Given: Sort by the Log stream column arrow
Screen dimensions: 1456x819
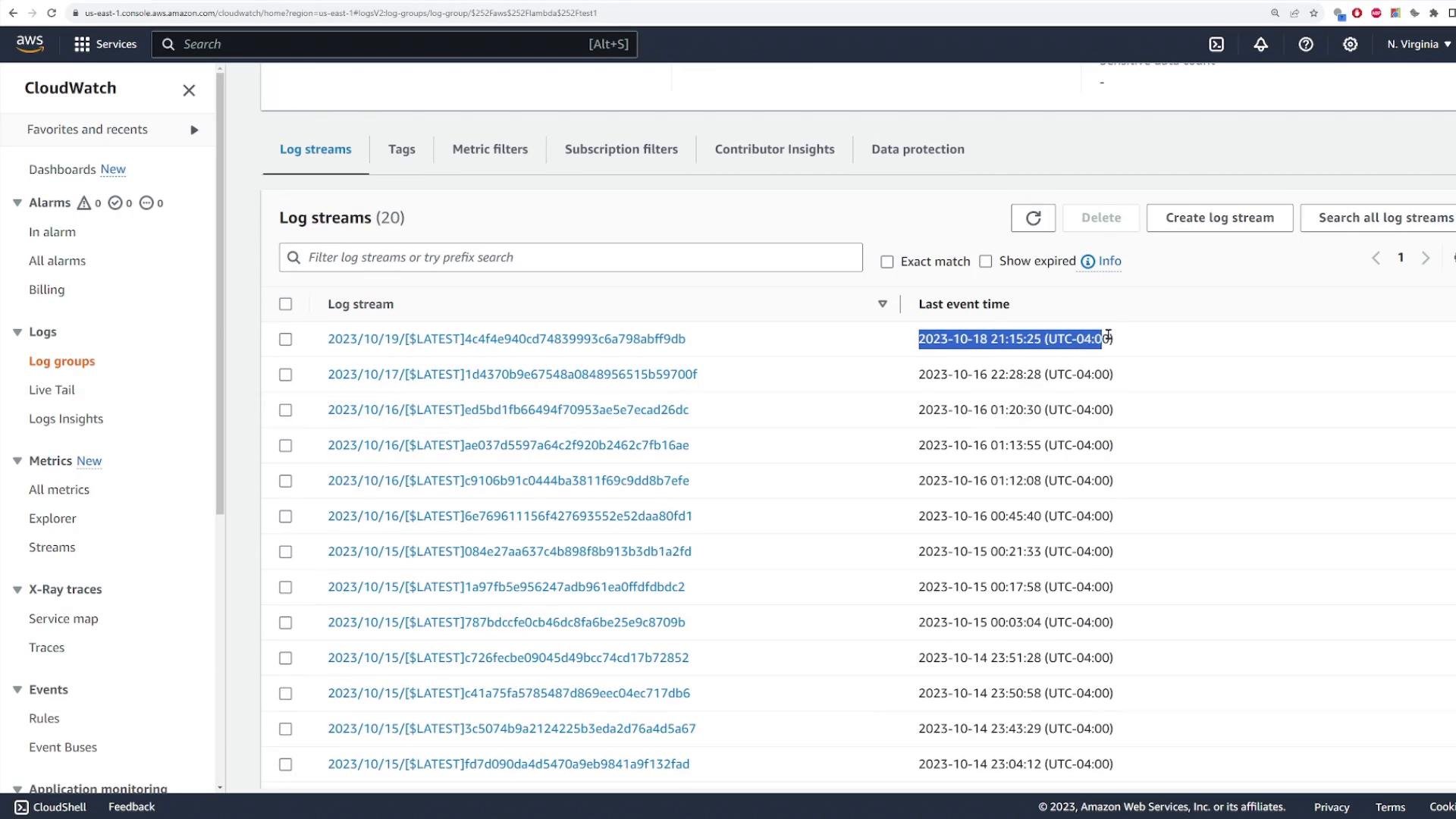Looking at the screenshot, I should [x=882, y=304].
